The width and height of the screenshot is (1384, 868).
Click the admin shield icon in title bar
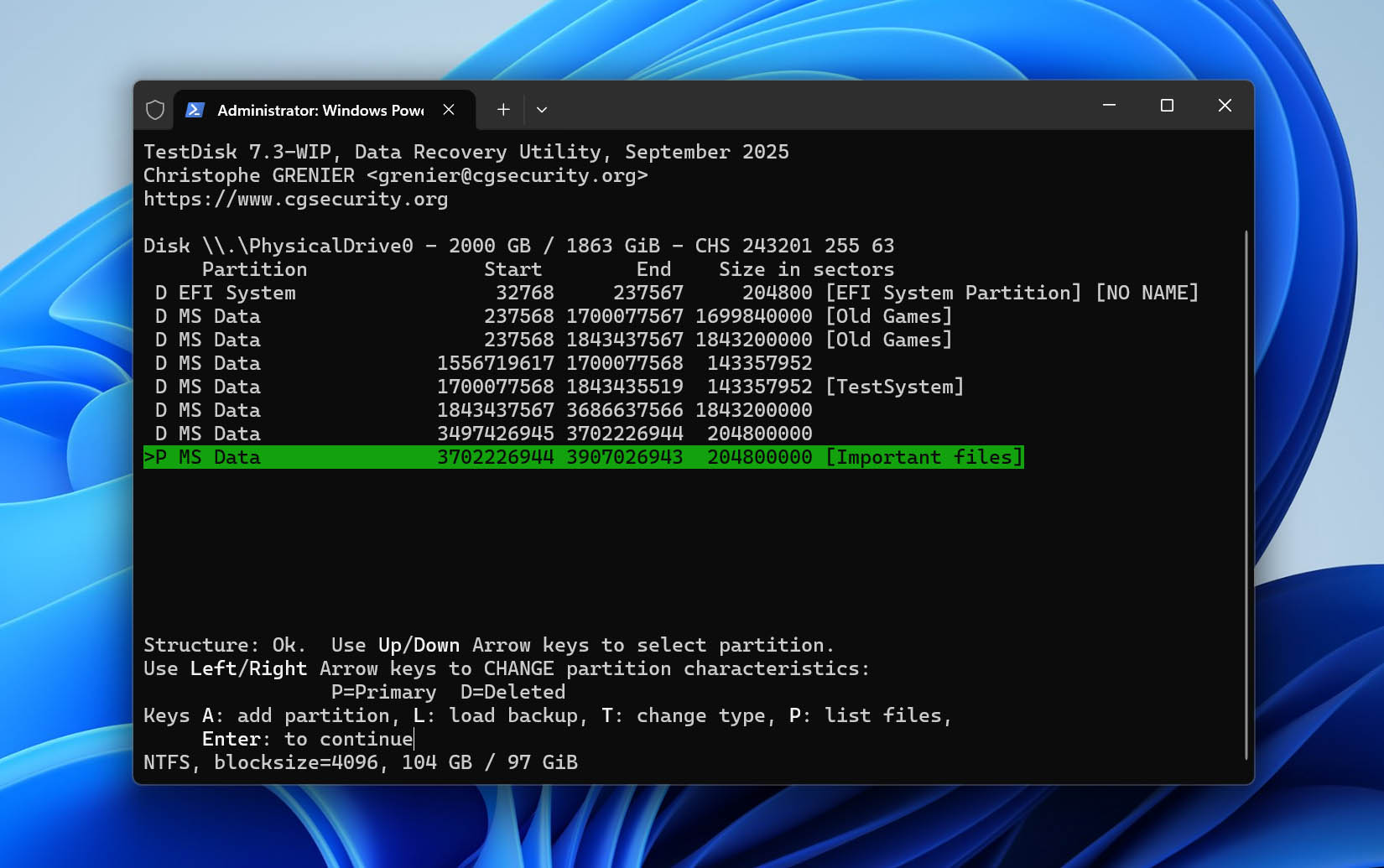pos(155,110)
